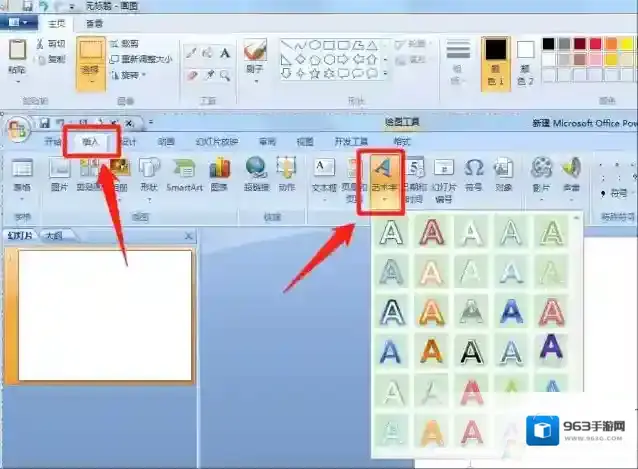Screen dimensions: 638x469
Task: Click the 重新调整大小 resize button in Paint
Action: pos(141,59)
